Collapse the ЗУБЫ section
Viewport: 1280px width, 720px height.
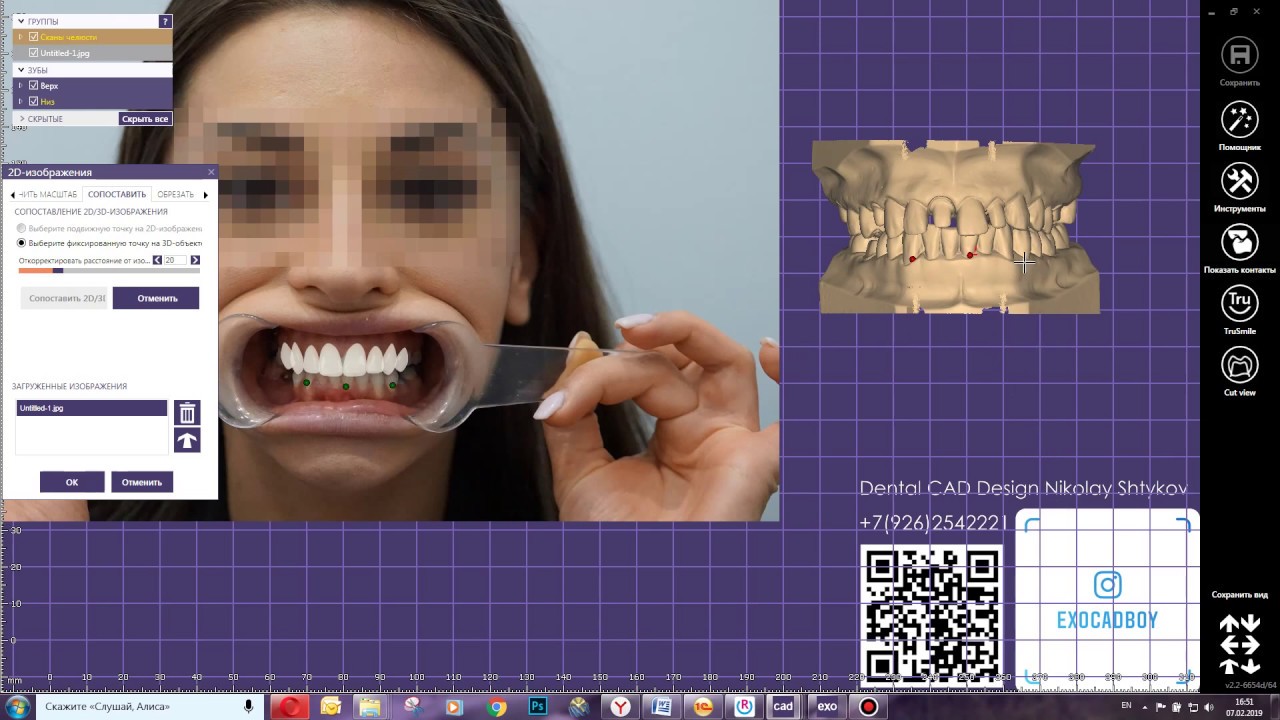pos(20,70)
